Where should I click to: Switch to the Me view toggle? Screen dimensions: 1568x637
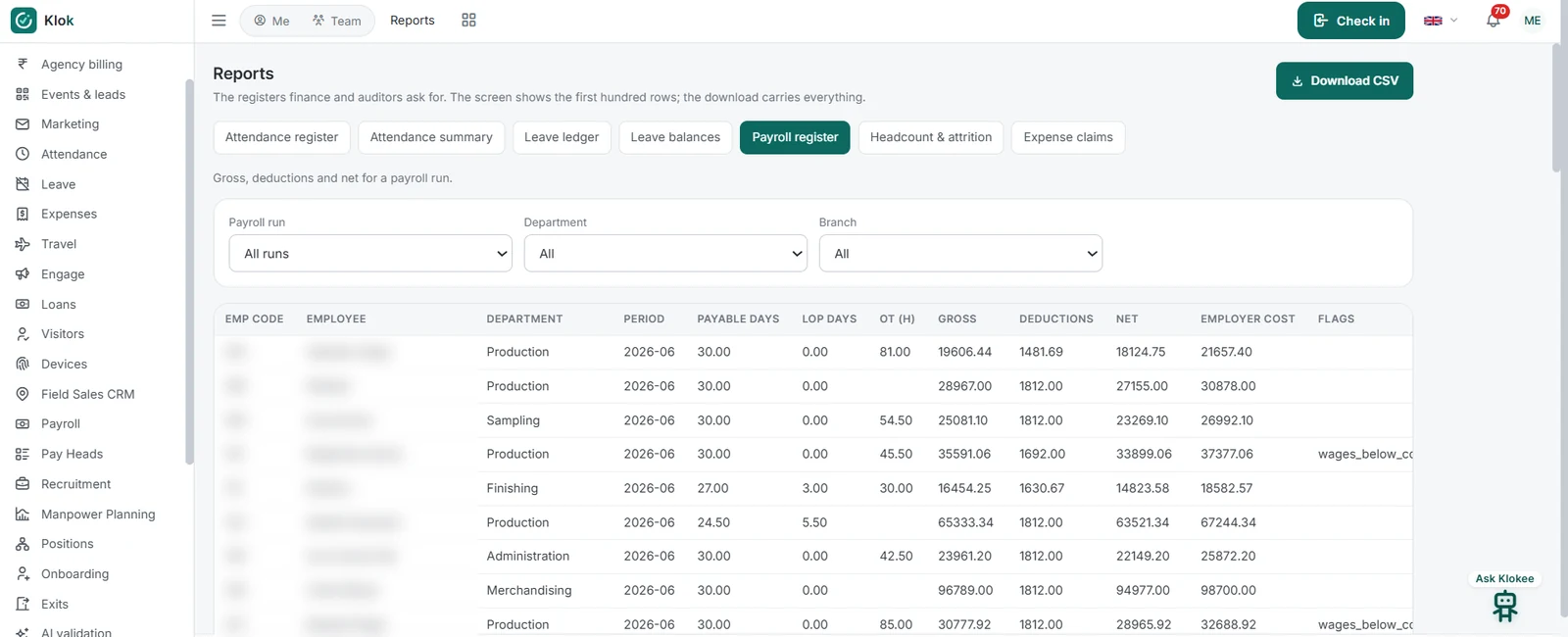(x=271, y=21)
